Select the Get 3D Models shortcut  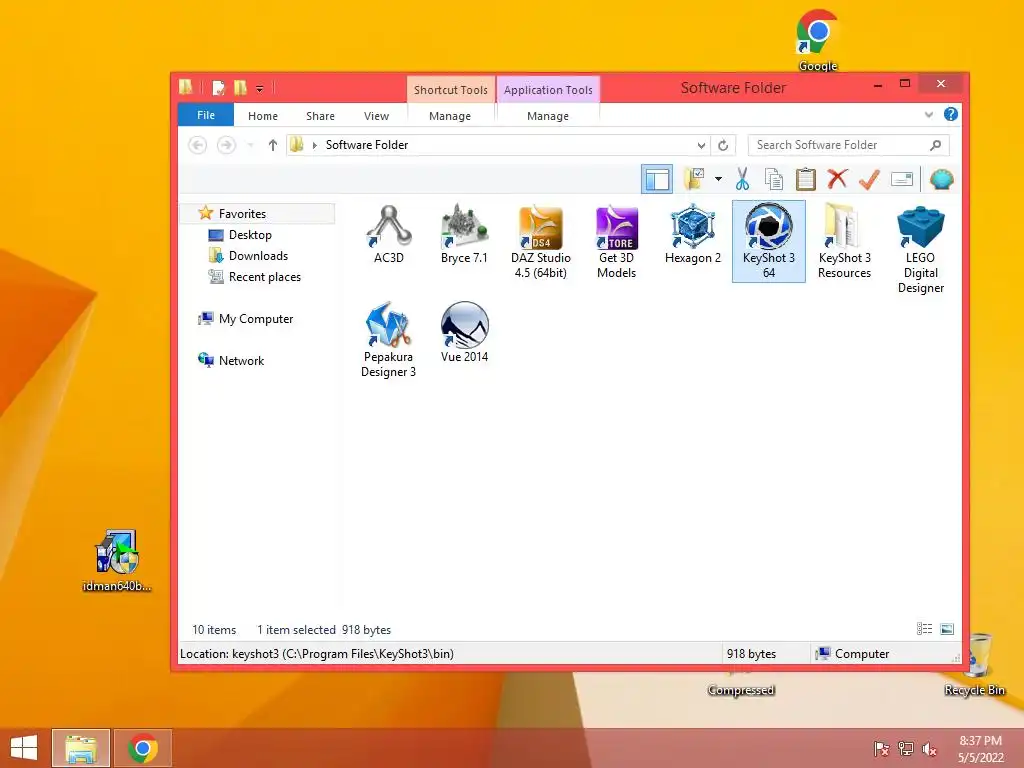tap(616, 242)
